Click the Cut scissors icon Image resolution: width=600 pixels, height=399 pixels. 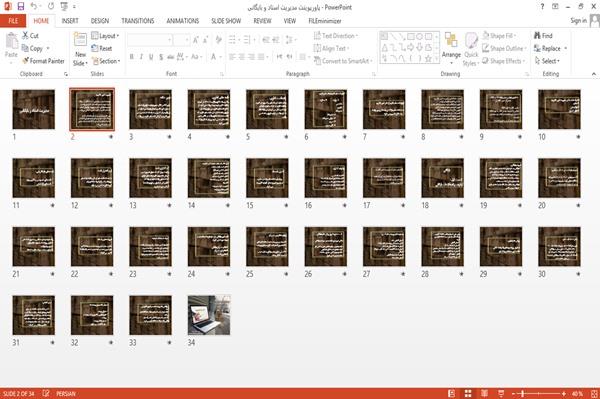coord(25,36)
